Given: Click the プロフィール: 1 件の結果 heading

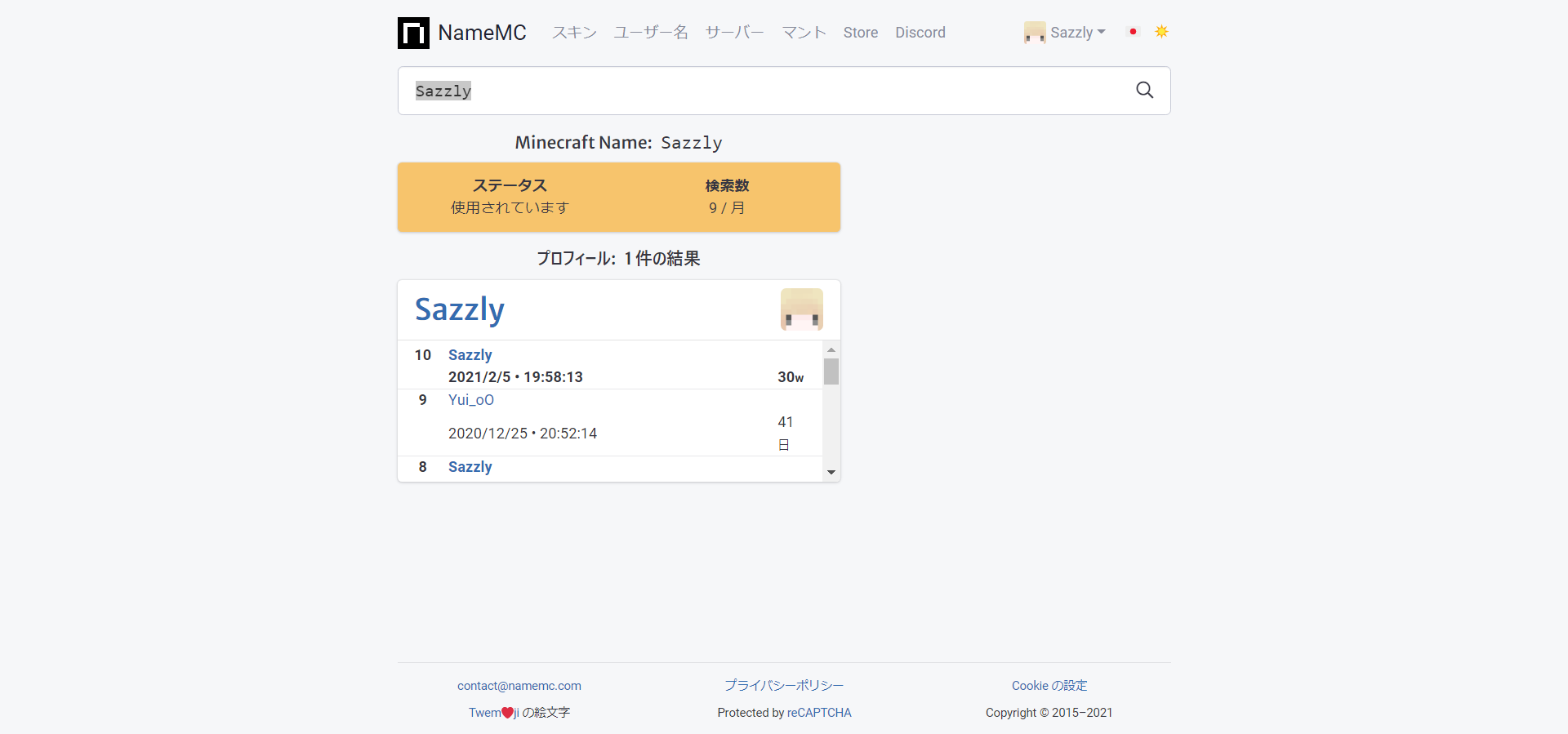Looking at the screenshot, I should (619, 258).
